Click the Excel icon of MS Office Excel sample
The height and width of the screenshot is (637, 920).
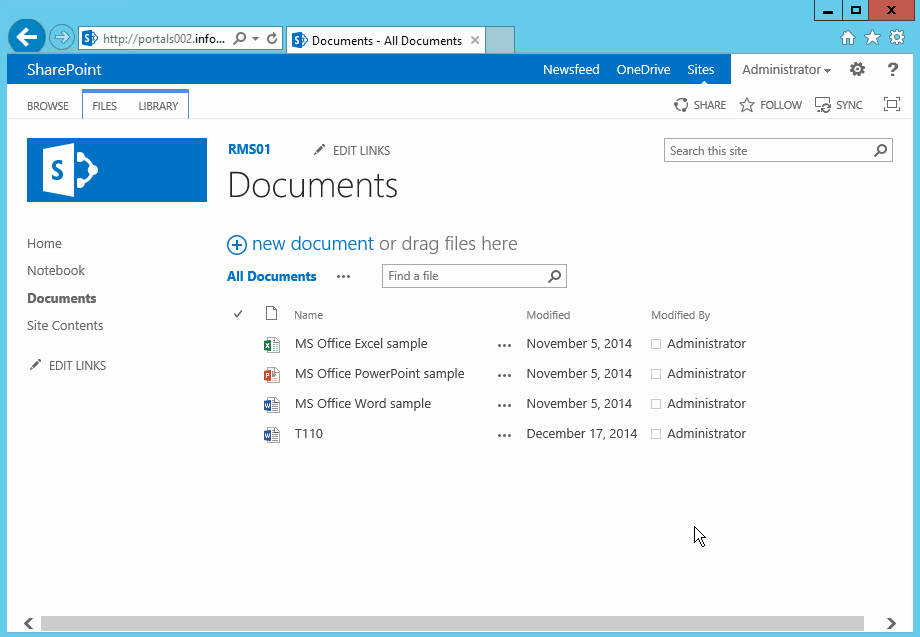[271, 344]
